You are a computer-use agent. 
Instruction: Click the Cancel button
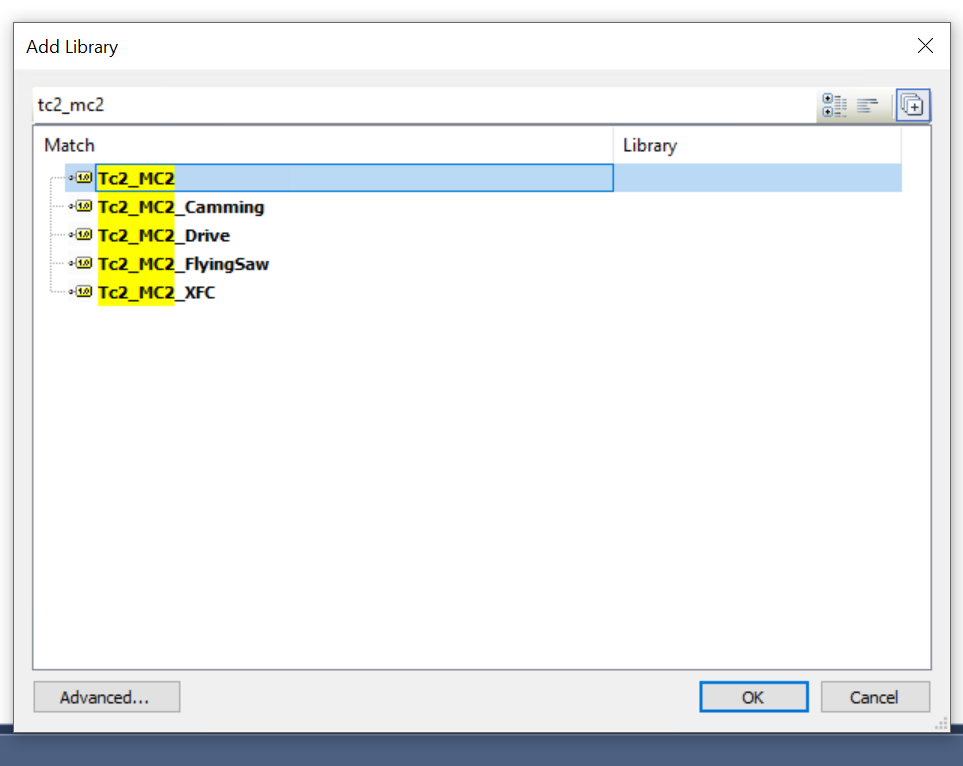[875, 697]
